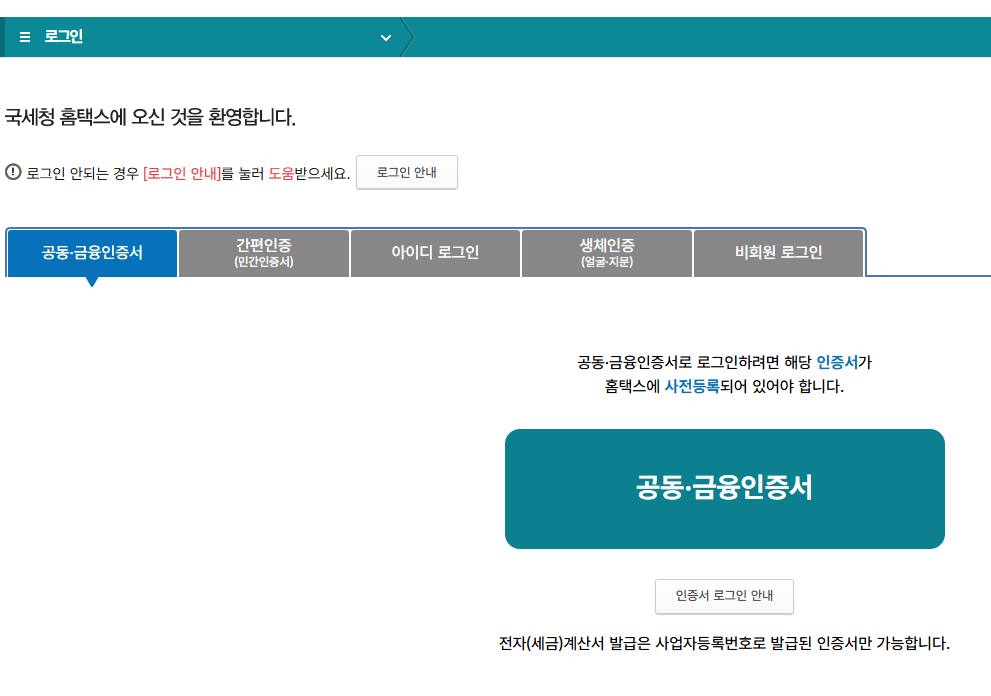The height and width of the screenshot is (696, 991).
Task: Click the blue 인증서 text in the notice
Action: coord(837,362)
